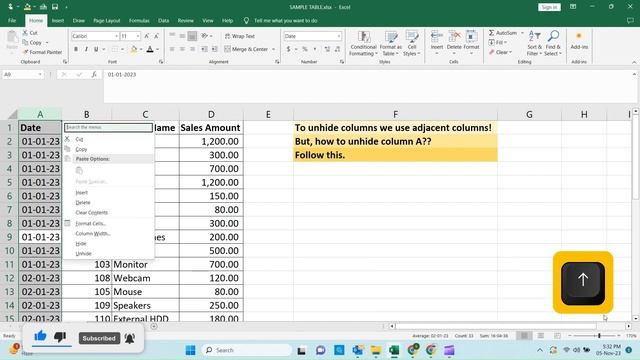Toggle Underline formatting

click(96, 49)
